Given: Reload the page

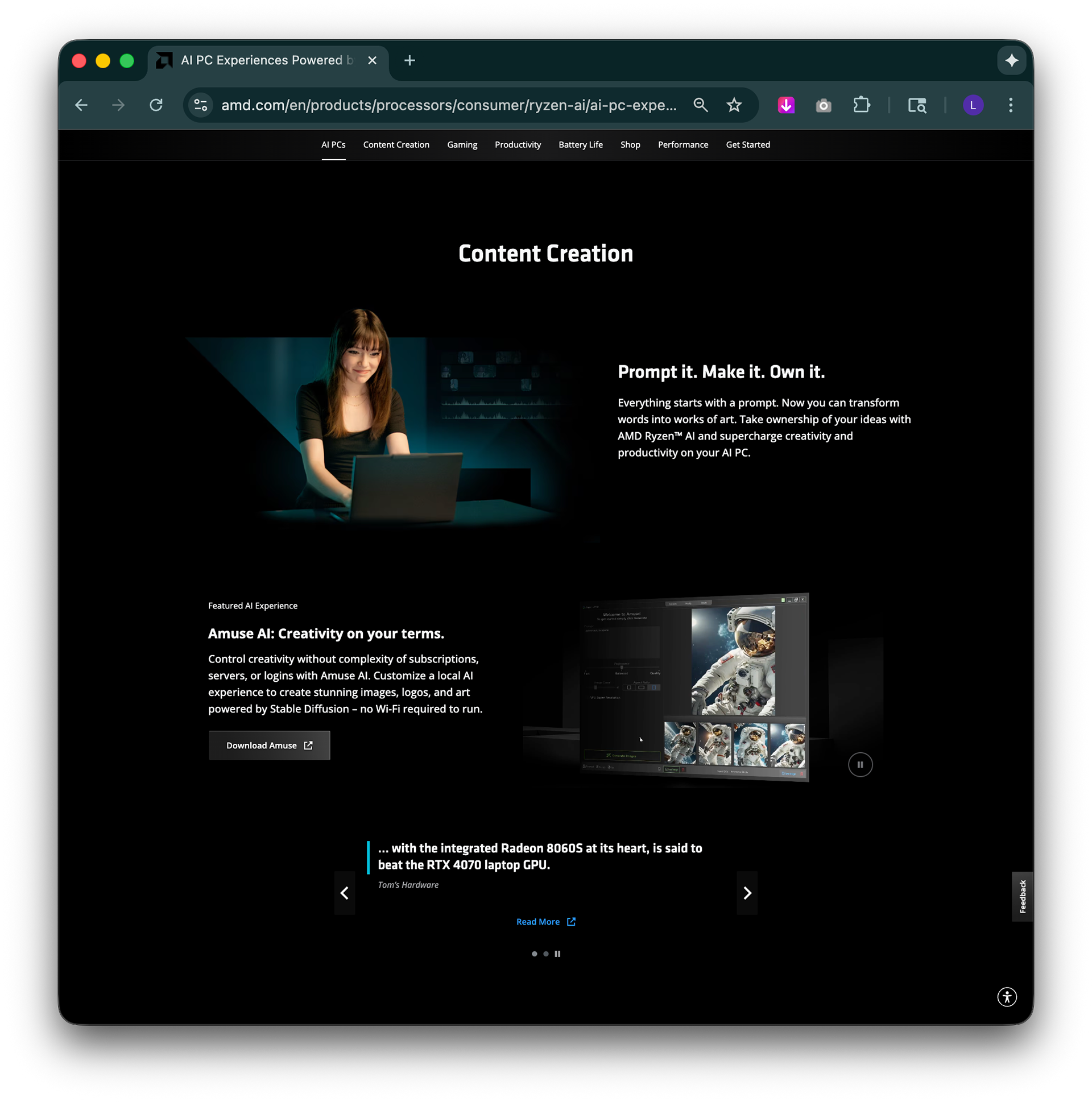Looking at the screenshot, I should pyautogui.click(x=156, y=105).
